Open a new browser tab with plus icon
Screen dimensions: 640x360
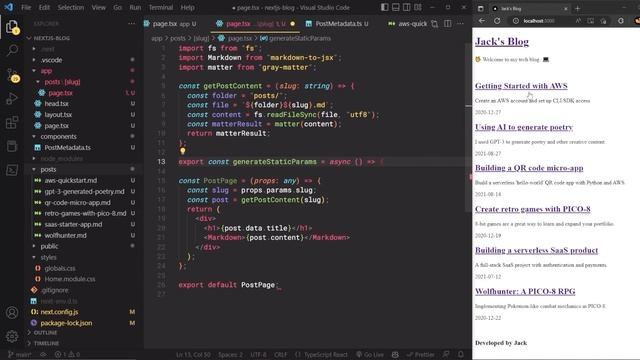click(x=578, y=8)
